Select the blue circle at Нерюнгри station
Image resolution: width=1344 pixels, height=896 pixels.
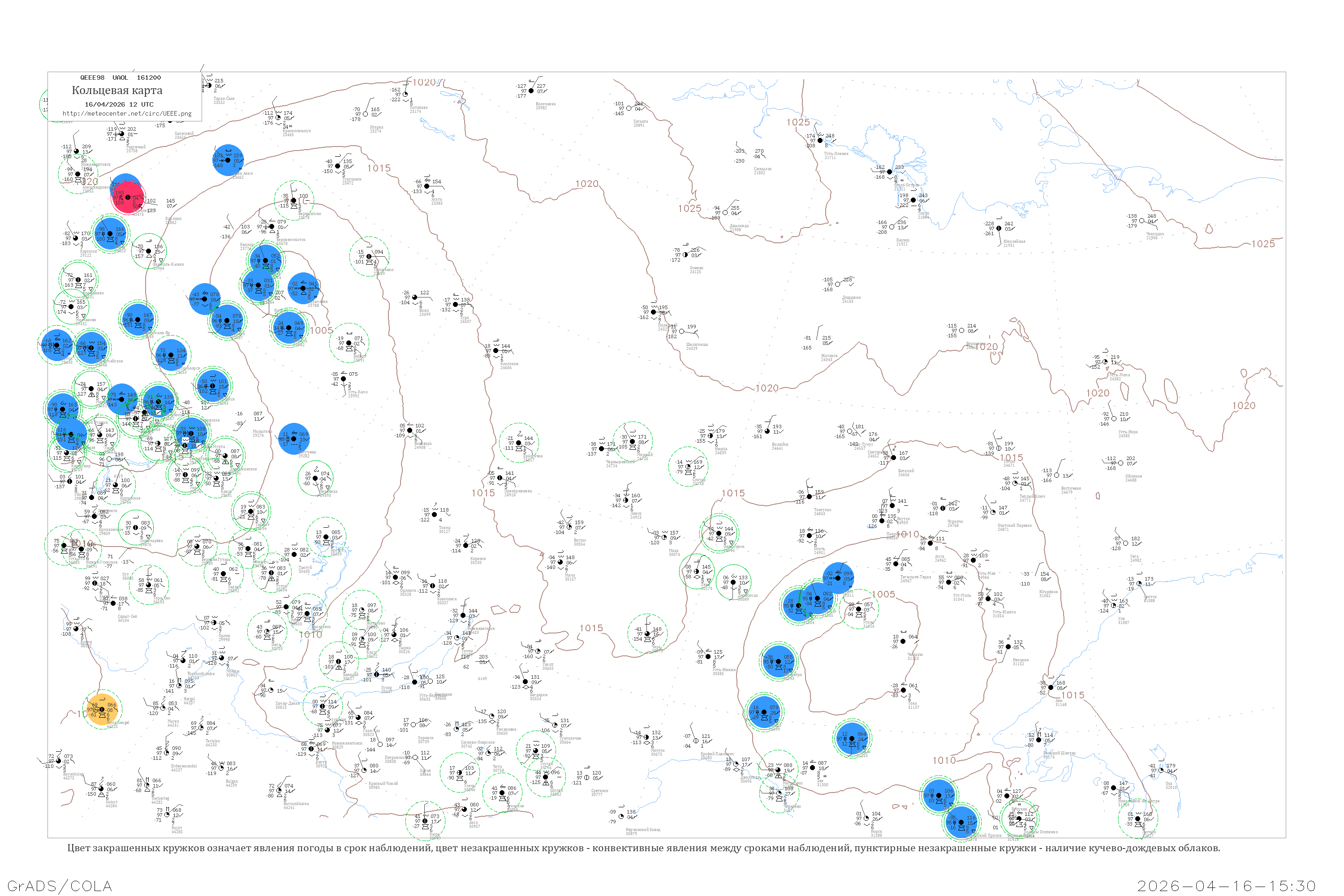(x=778, y=662)
